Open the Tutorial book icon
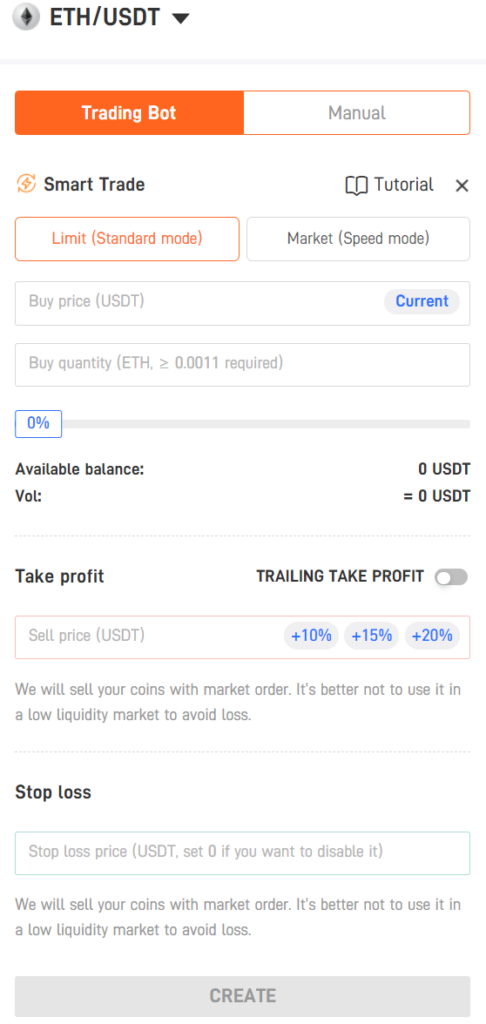This screenshot has height=1024, width=486. coord(356,185)
